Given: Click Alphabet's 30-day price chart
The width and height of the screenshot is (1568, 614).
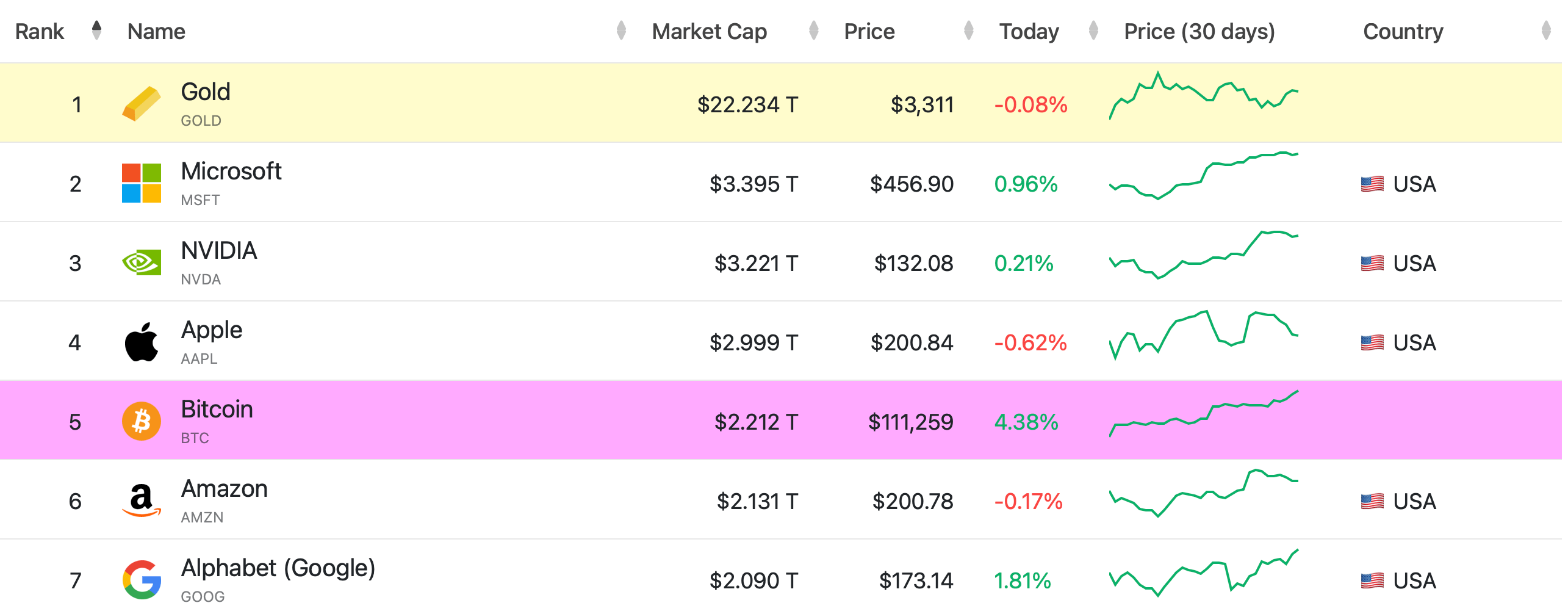Looking at the screenshot, I should [1203, 572].
